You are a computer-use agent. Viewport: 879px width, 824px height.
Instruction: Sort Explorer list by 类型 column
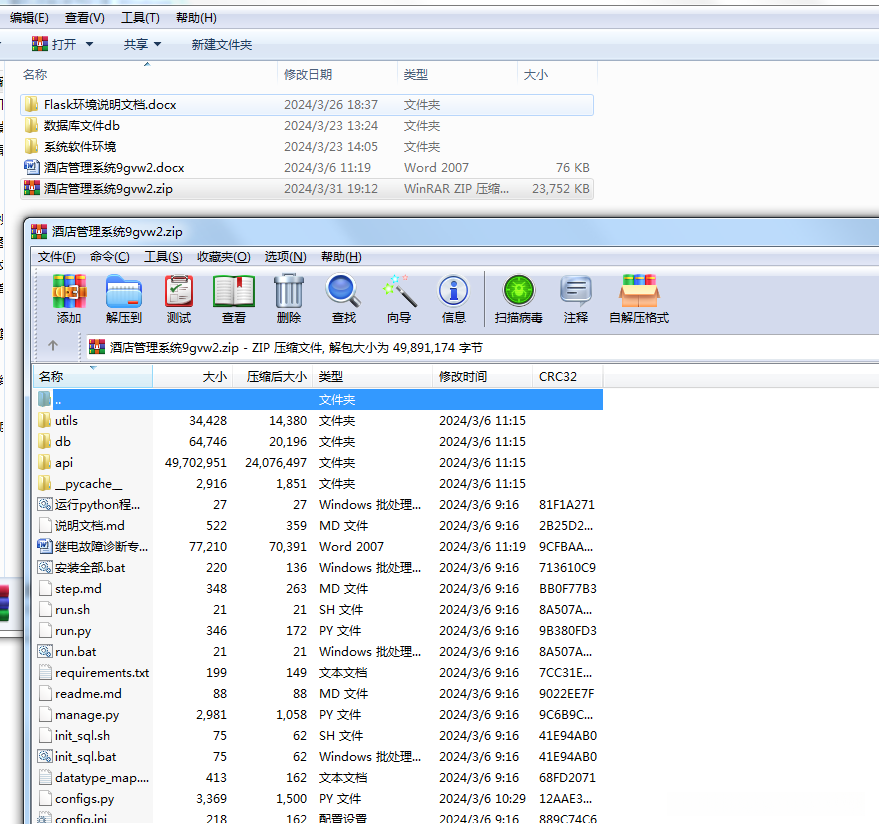(x=457, y=75)
